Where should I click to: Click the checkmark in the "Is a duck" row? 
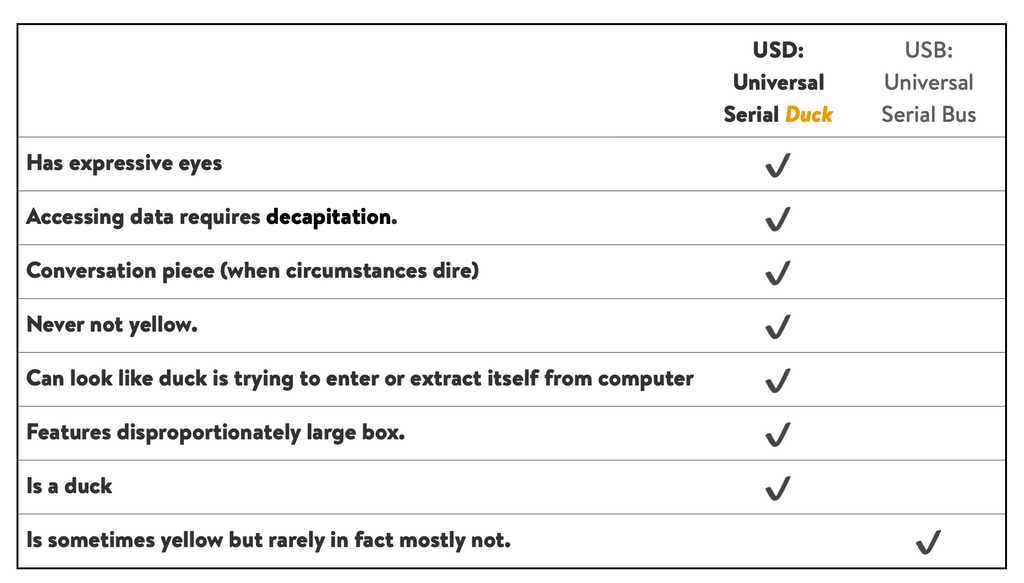777,489
